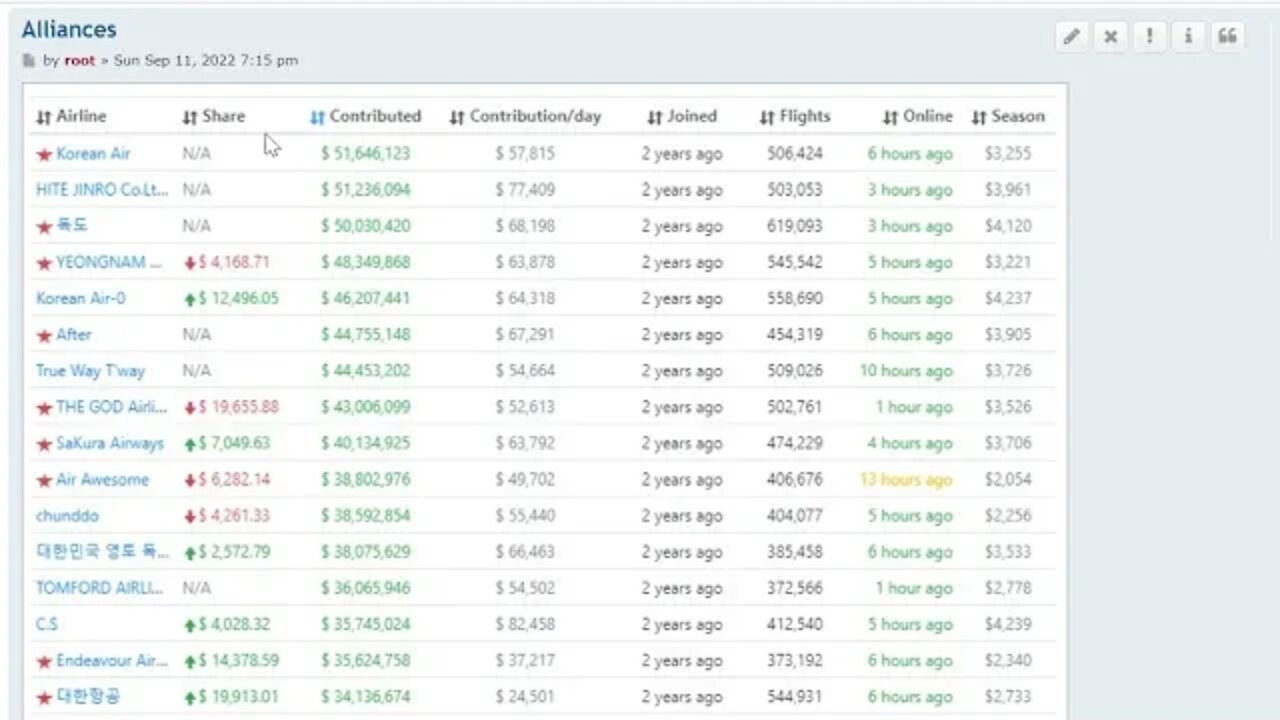Open the Air Awesome airline link
Viewport: 1280px width, 720px height.
[102, 480]
